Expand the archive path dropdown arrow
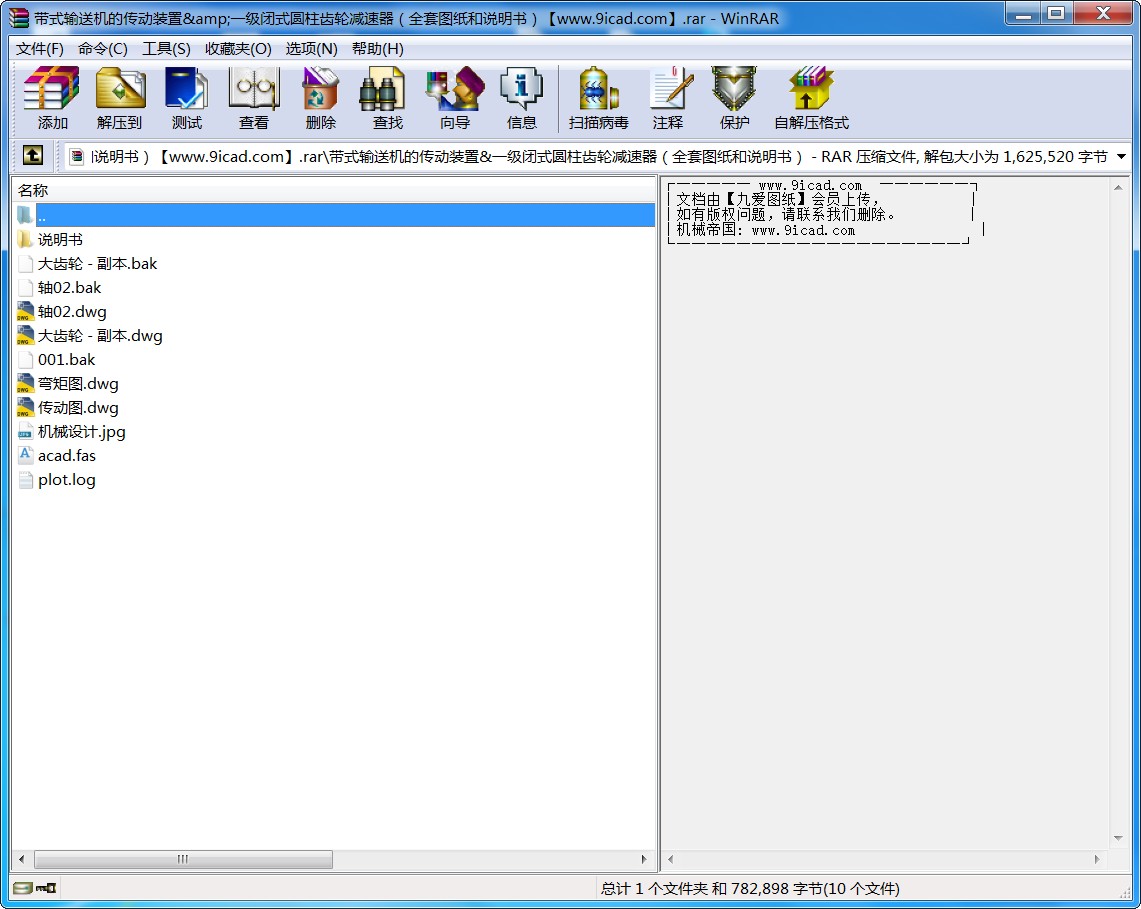1141x909 pixels. click(1121, 156)
